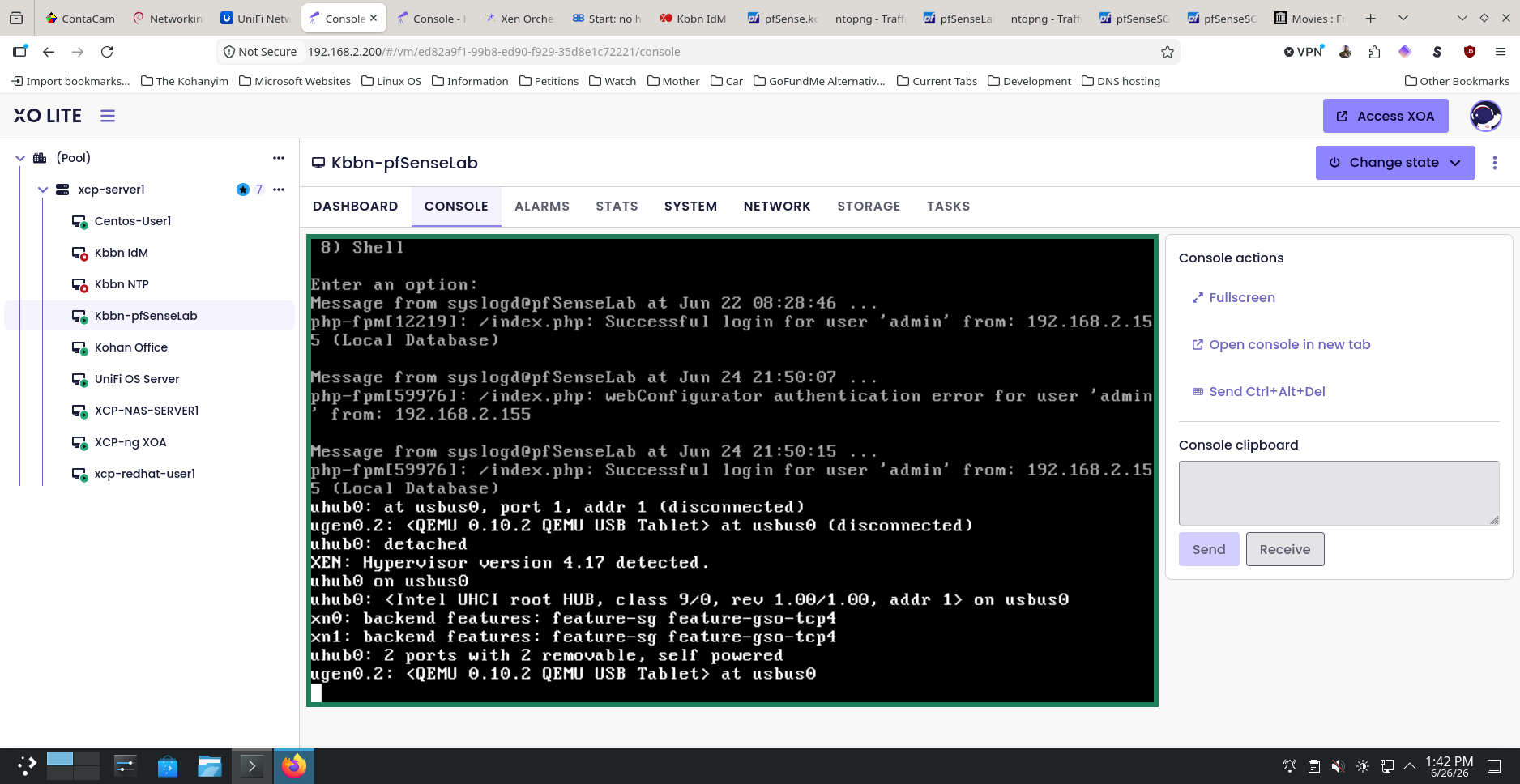The width and height of the screenshot is (1520, 784).
Task: Collapse the xcp-server1 tree node
Action: click(43, 190)
